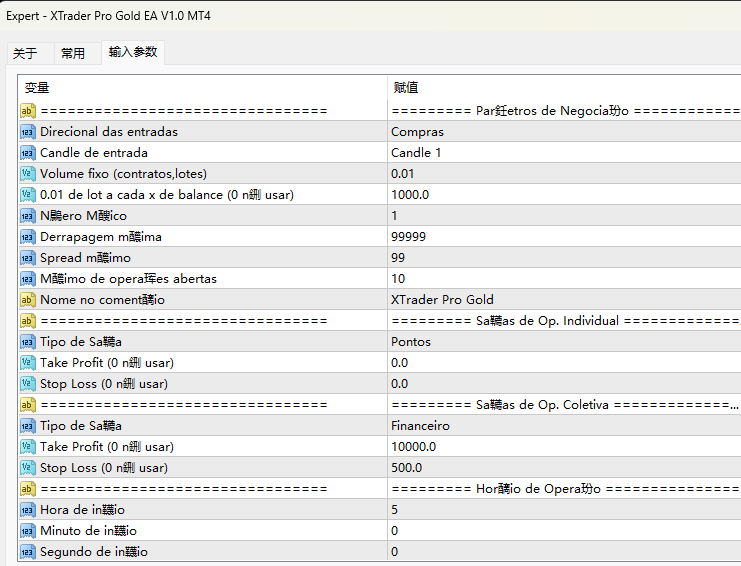
Task: Click the Volume fixo row icon
Action: coord(28,174)
